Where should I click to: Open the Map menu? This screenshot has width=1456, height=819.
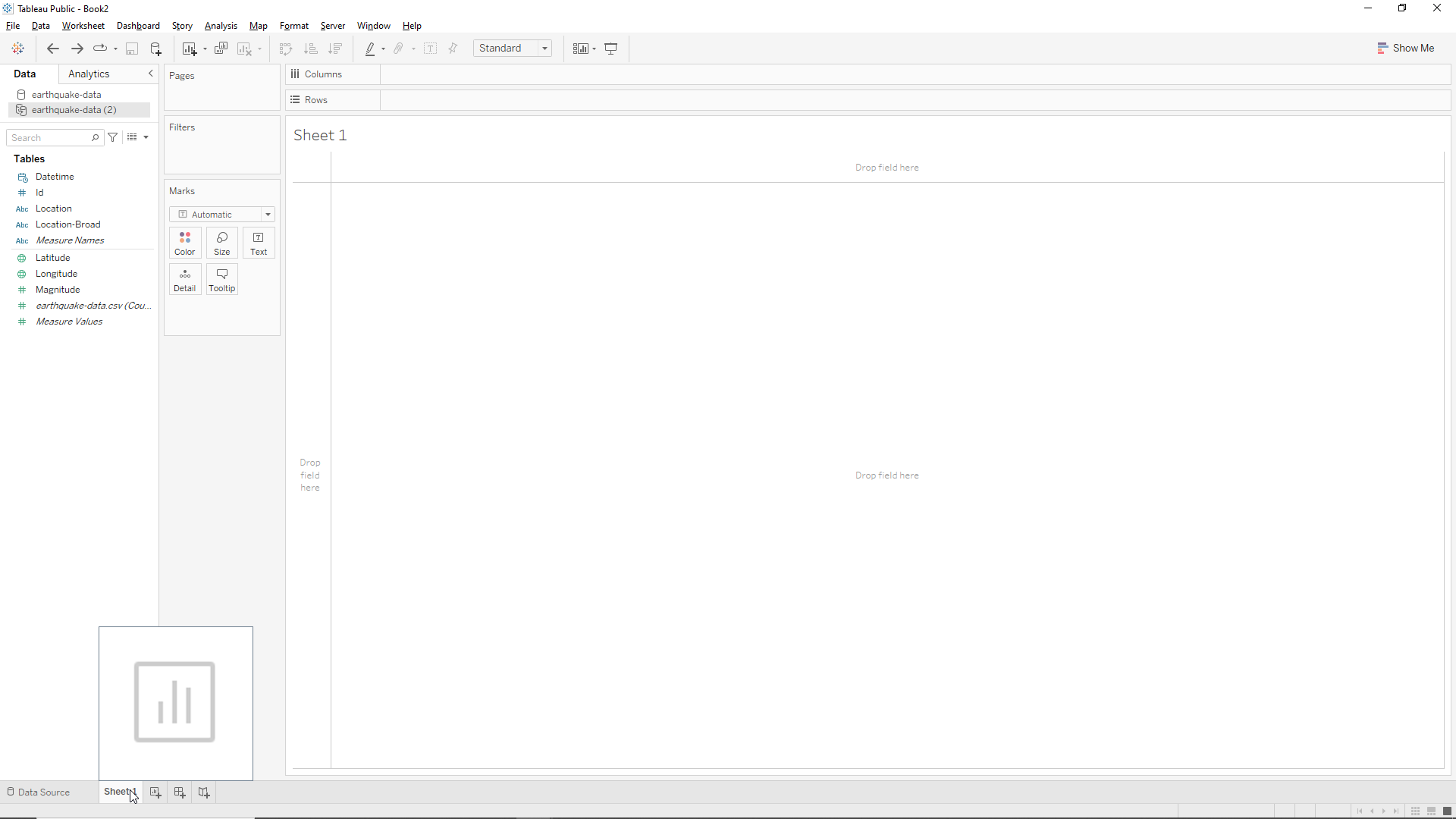click(259, 26)
